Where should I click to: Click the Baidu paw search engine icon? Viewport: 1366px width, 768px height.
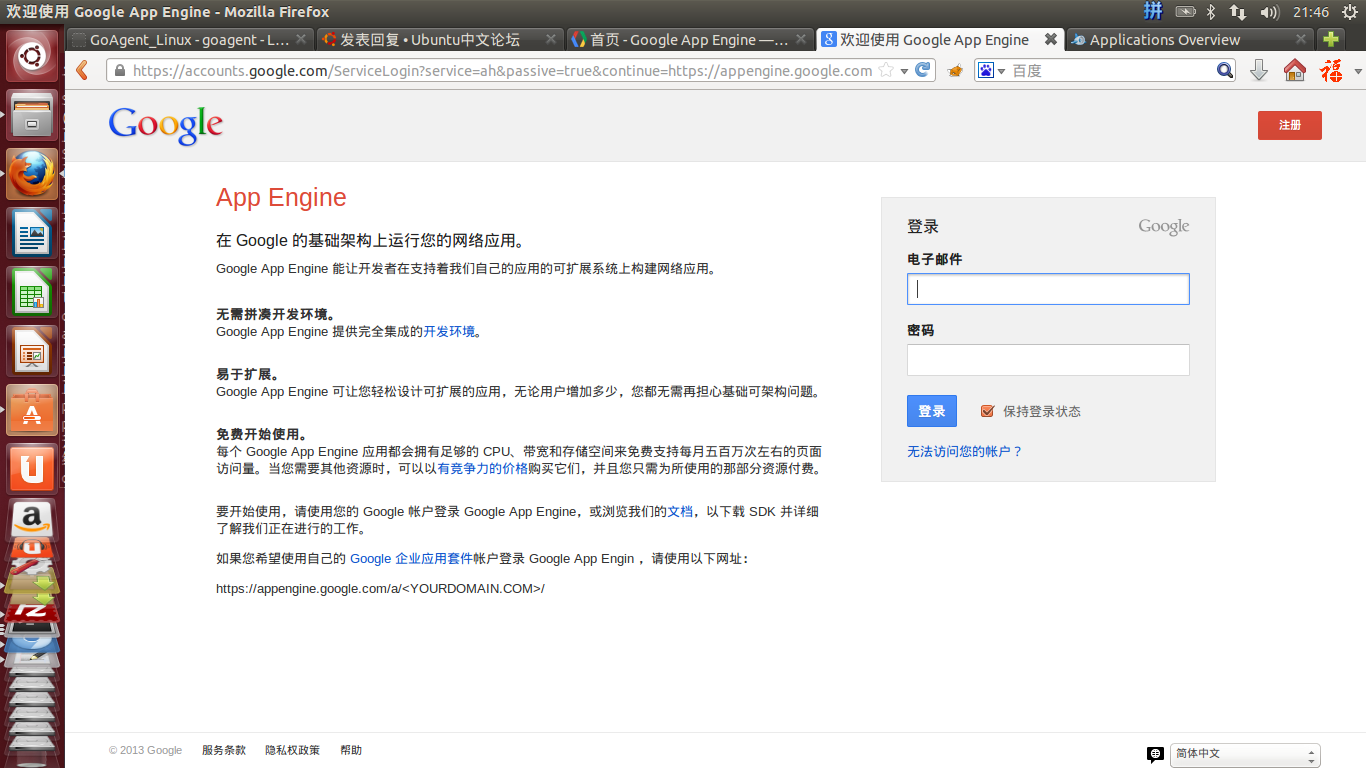[x=986, y=71]
